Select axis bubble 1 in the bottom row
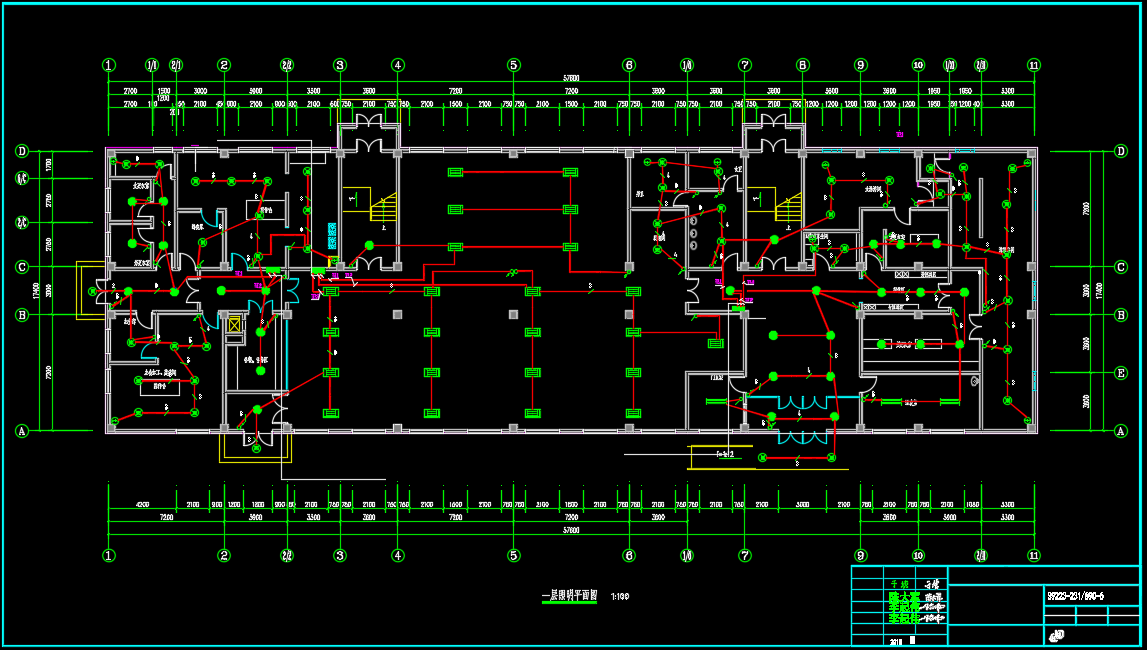The image size is (1147, 650). 109,556
